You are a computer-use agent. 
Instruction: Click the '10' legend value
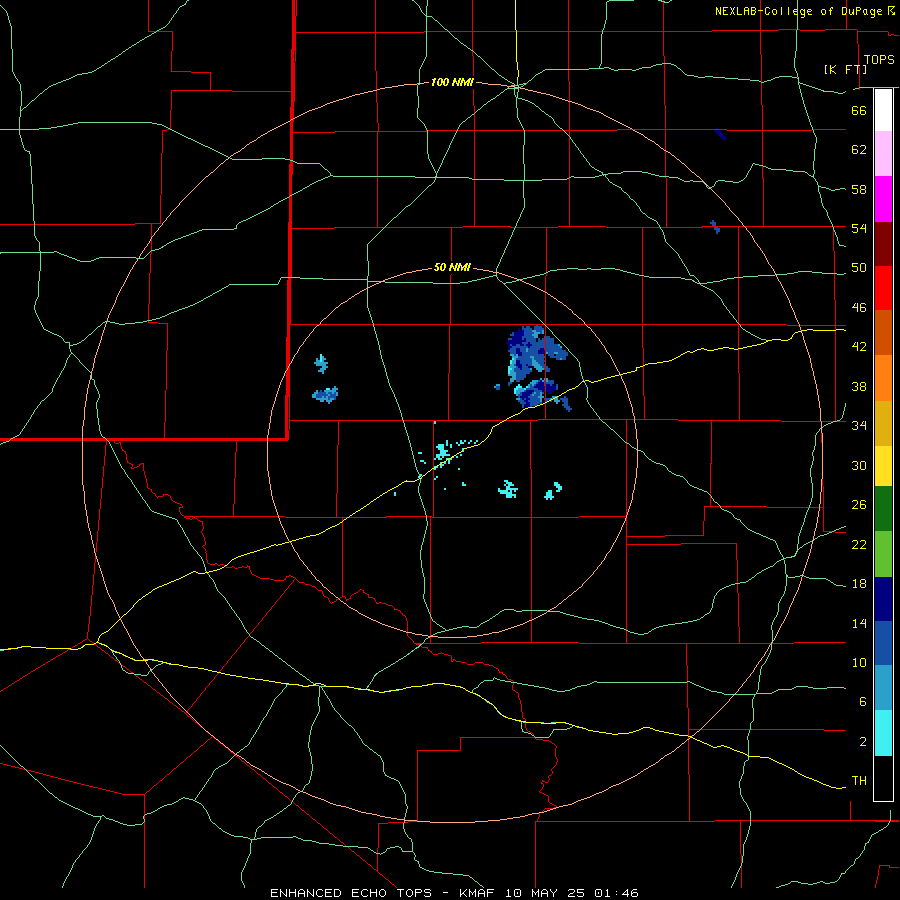tap(859, 663)
